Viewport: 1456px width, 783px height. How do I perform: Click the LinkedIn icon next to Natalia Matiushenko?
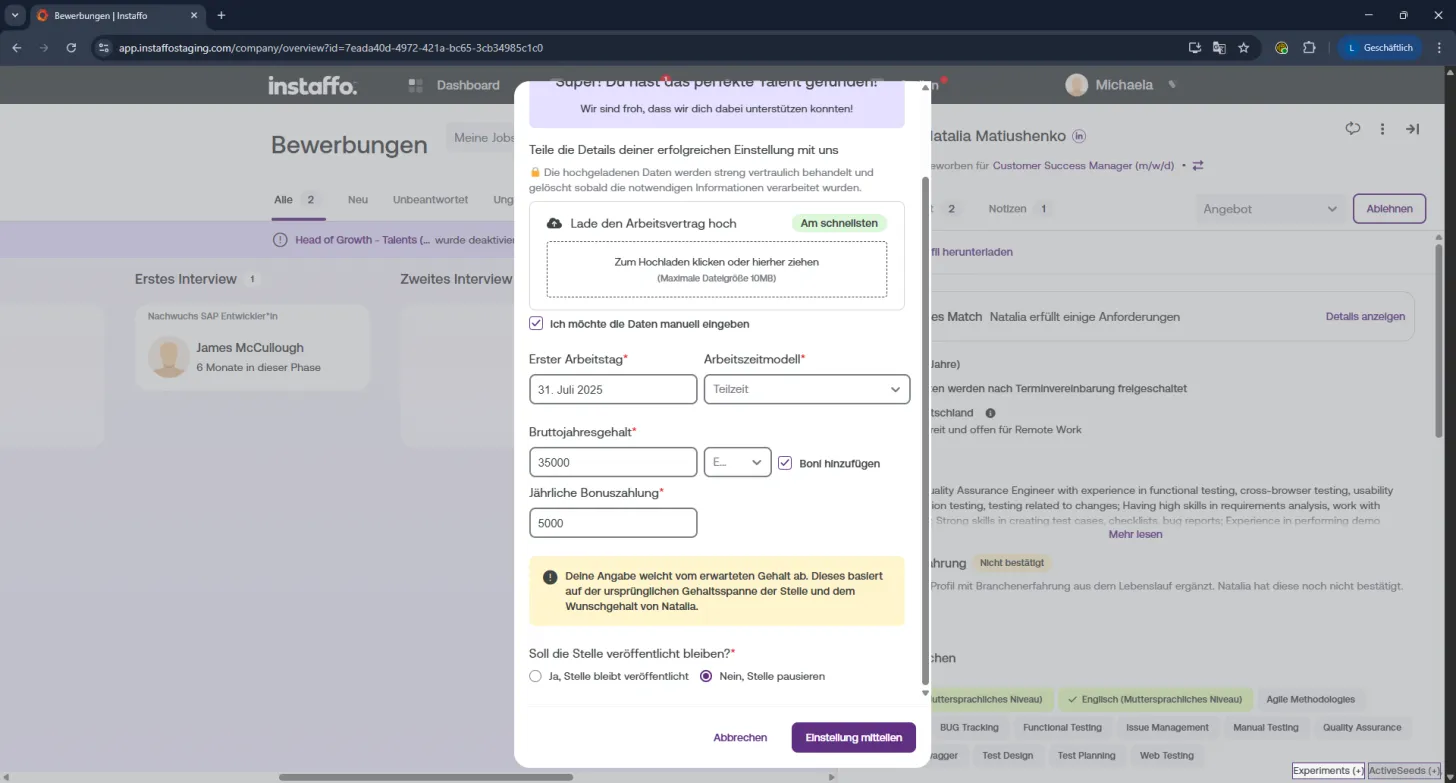pos(1079,136)
